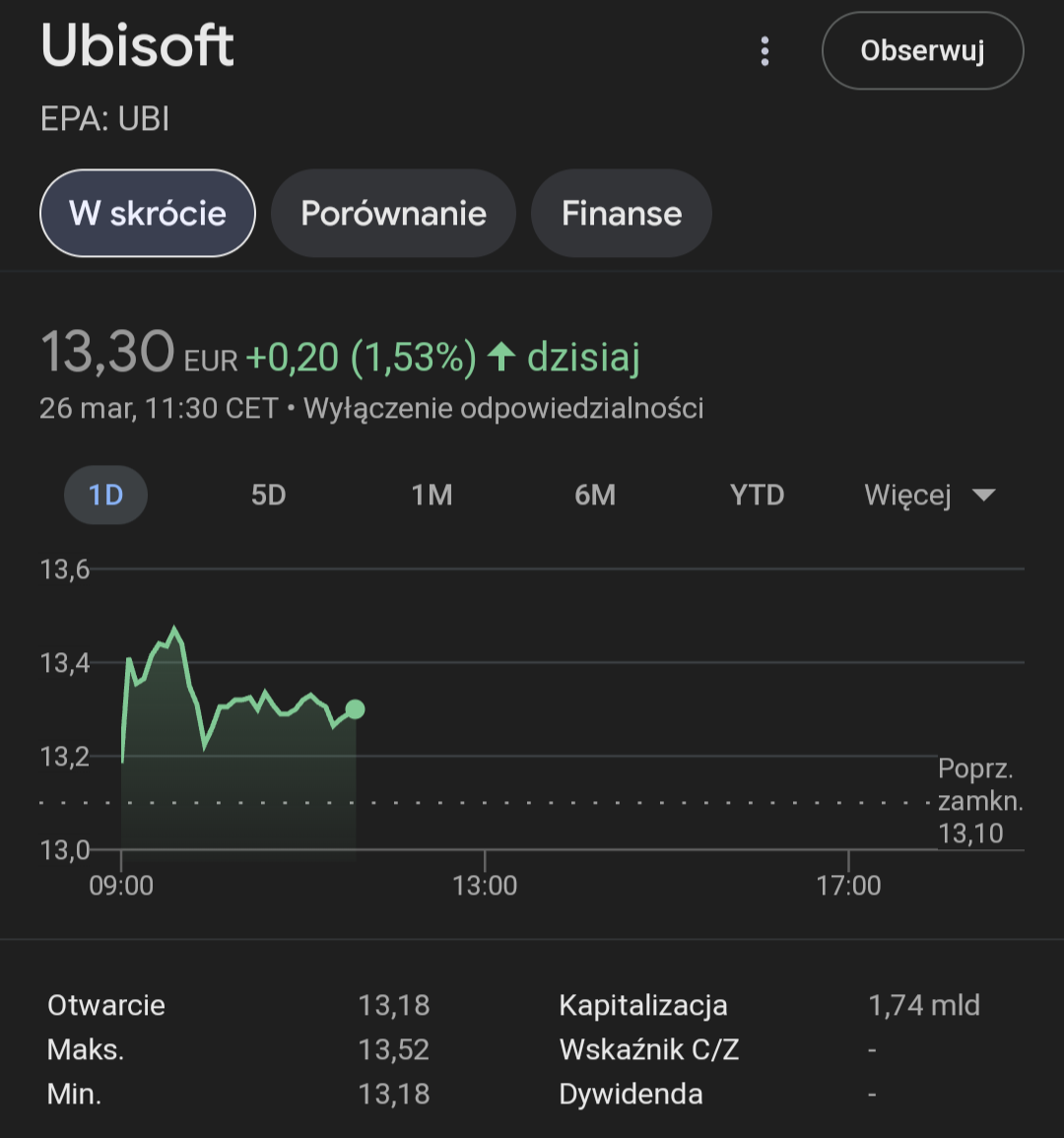Show the 1M chart range

pos(432,495)
